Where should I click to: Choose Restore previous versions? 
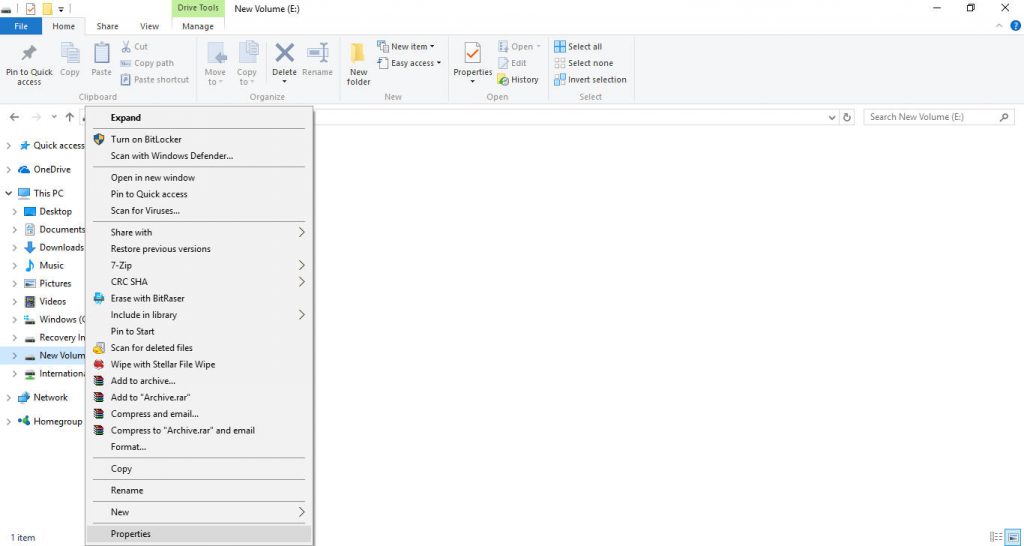pyautogui.click(x=199, y=249)
